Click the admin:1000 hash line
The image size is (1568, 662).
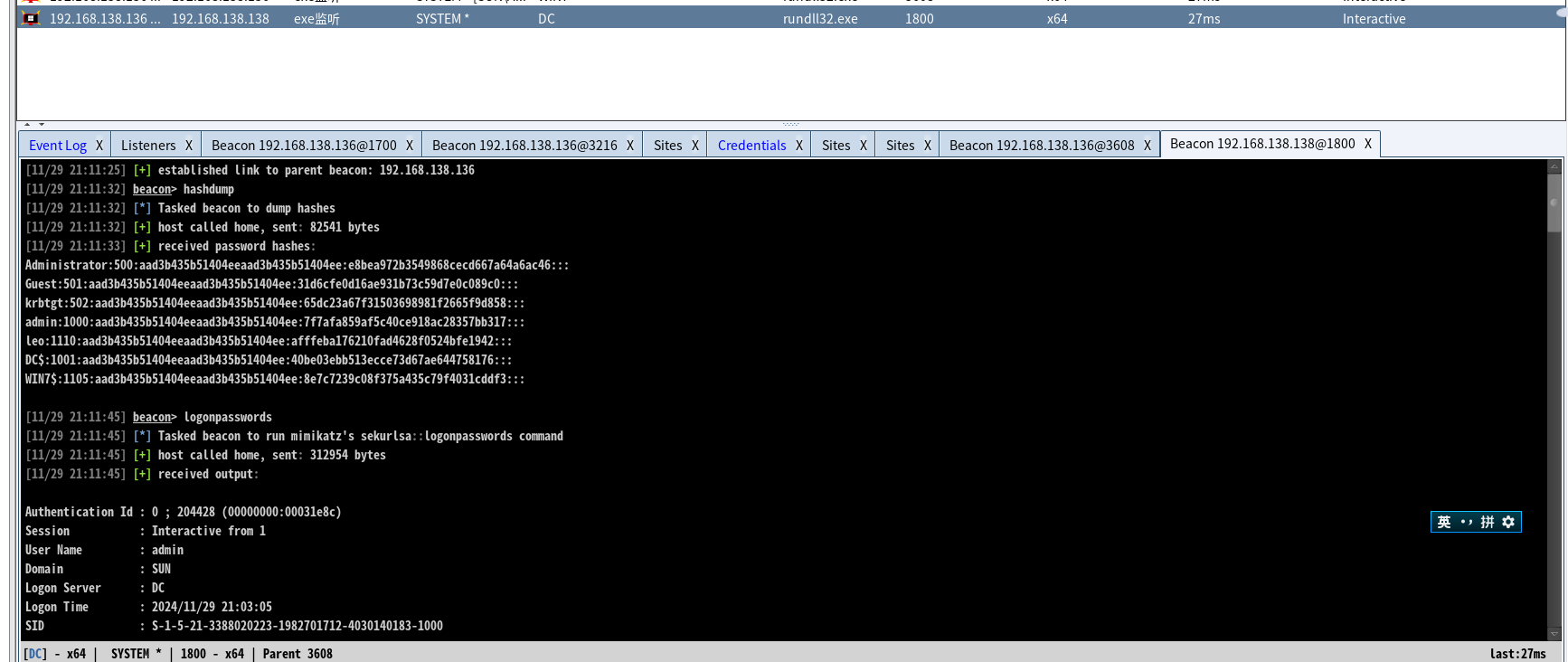[x=275, y=322]
